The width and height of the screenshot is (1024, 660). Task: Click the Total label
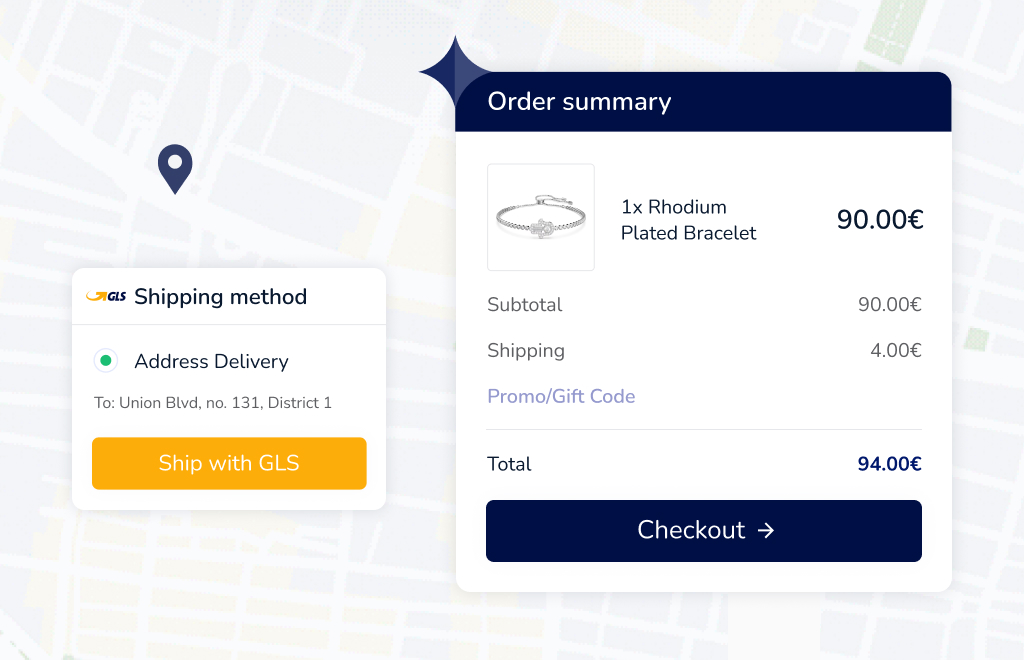(x=509, y=464)
